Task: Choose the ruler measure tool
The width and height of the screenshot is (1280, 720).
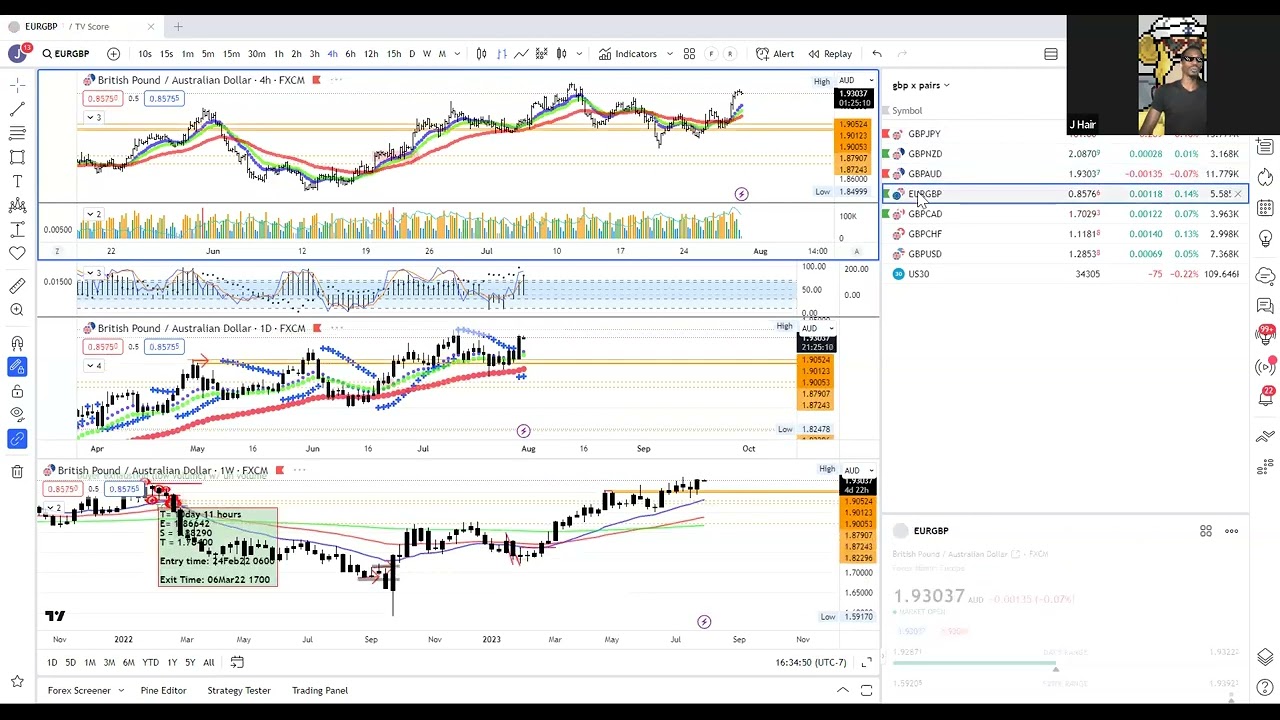Action: point(17,287)
